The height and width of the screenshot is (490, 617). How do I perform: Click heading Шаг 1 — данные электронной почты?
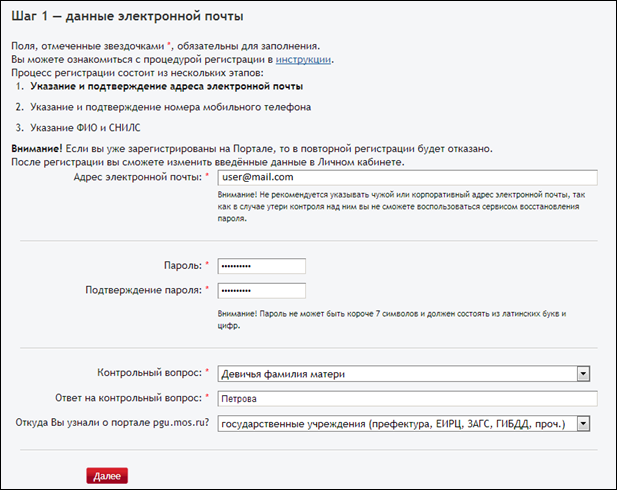point(127,16)
